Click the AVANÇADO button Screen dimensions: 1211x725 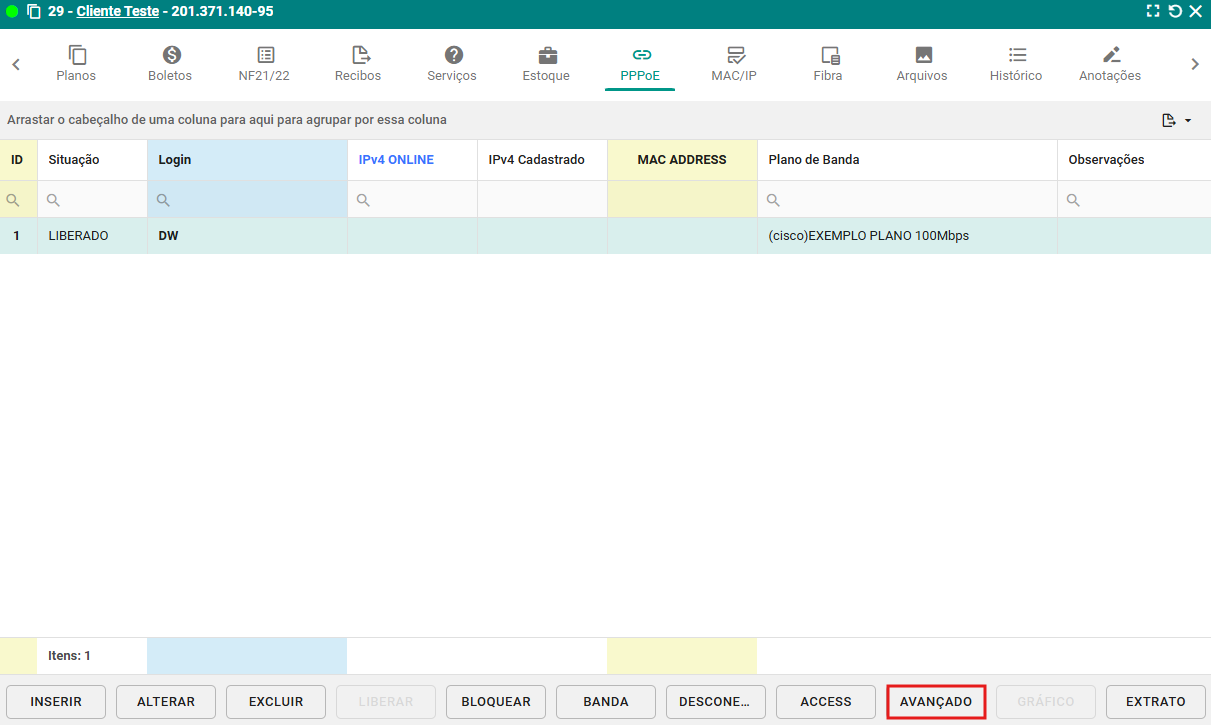[936, 702]
